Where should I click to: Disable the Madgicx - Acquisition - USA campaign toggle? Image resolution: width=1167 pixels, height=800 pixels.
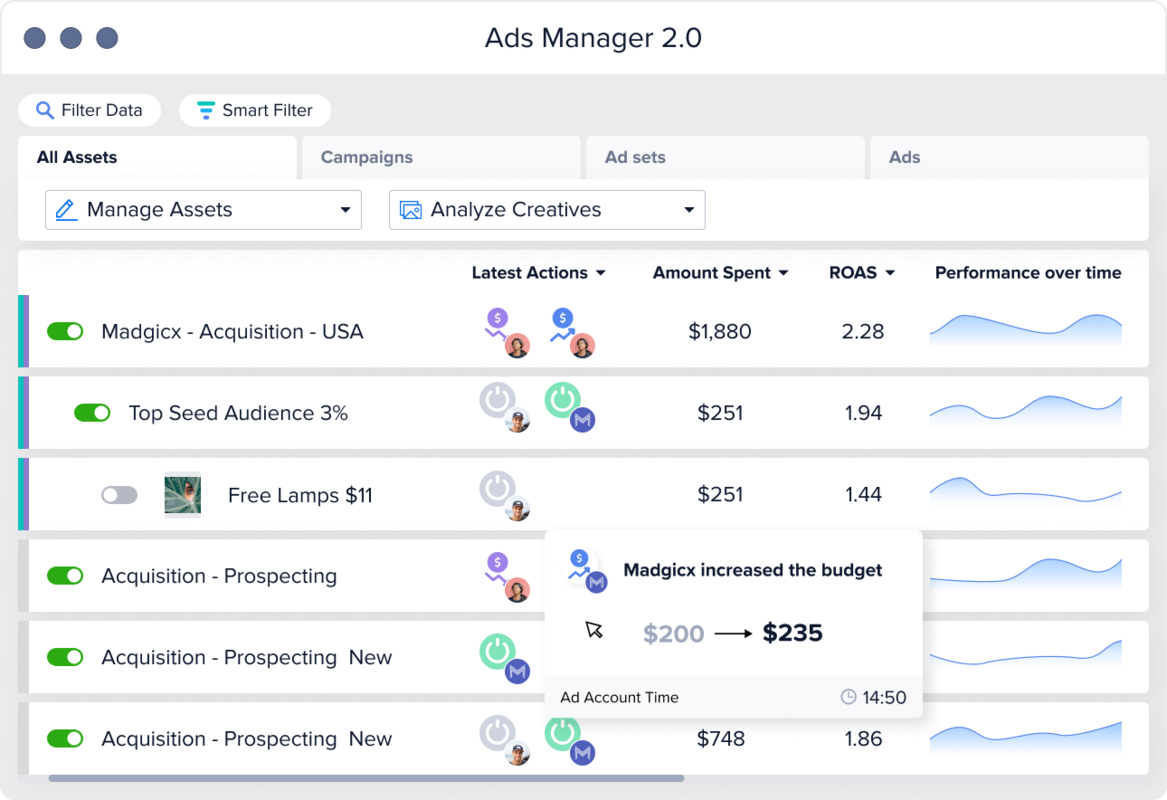point(65,331)
